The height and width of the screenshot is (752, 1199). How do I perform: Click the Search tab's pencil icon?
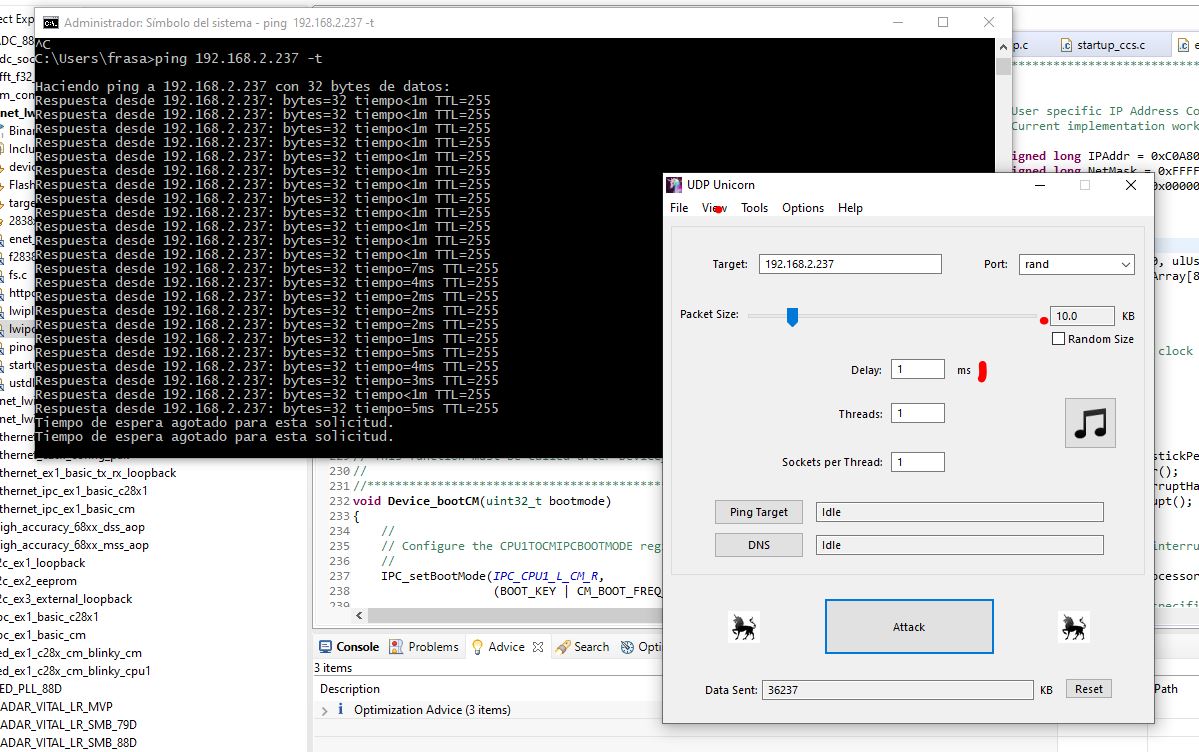pyautogui.click(x=563, y=647)
